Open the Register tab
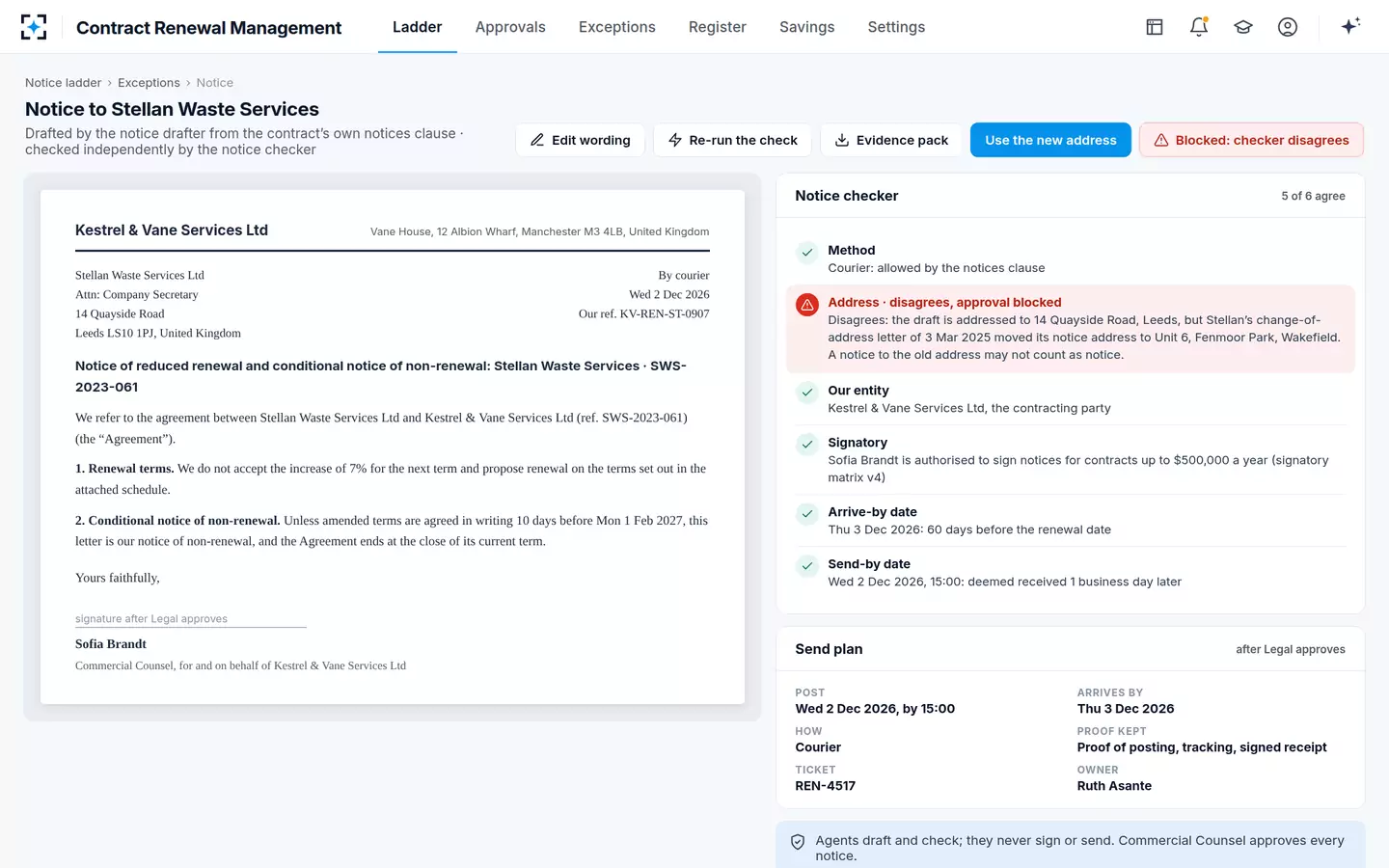Image resolution: width=1389 pixels, height=868 pixels. pos(718,27)
